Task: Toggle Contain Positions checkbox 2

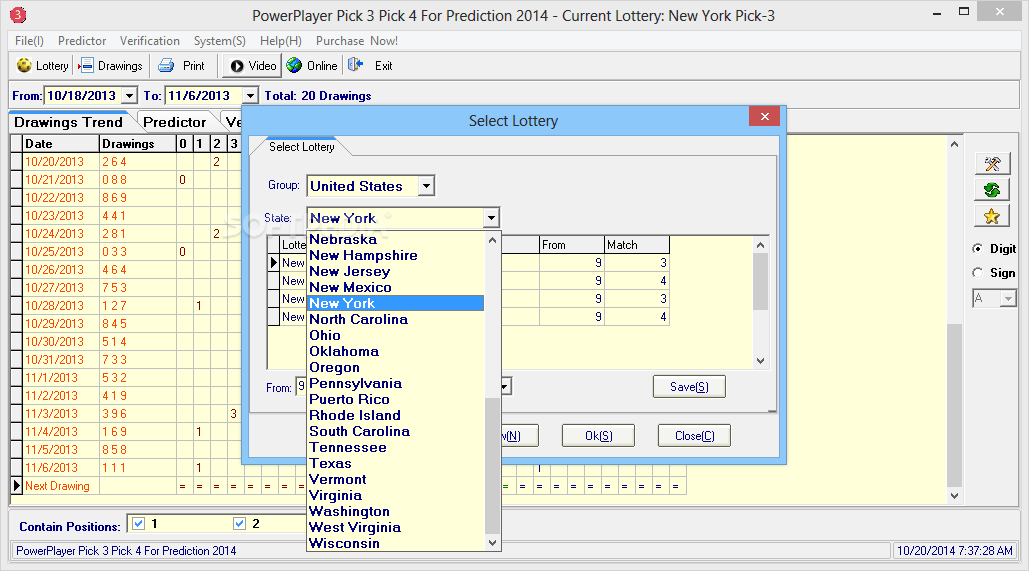Action: [240, 523]
